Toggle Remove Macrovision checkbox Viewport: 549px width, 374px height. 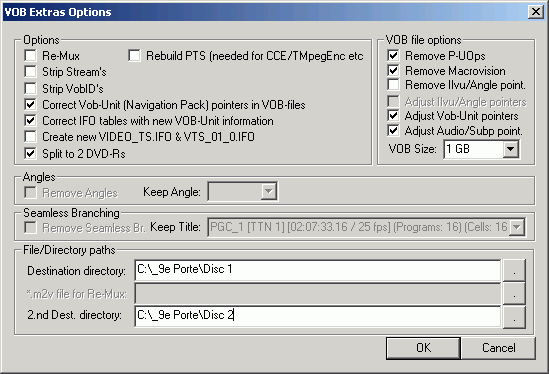393,70
